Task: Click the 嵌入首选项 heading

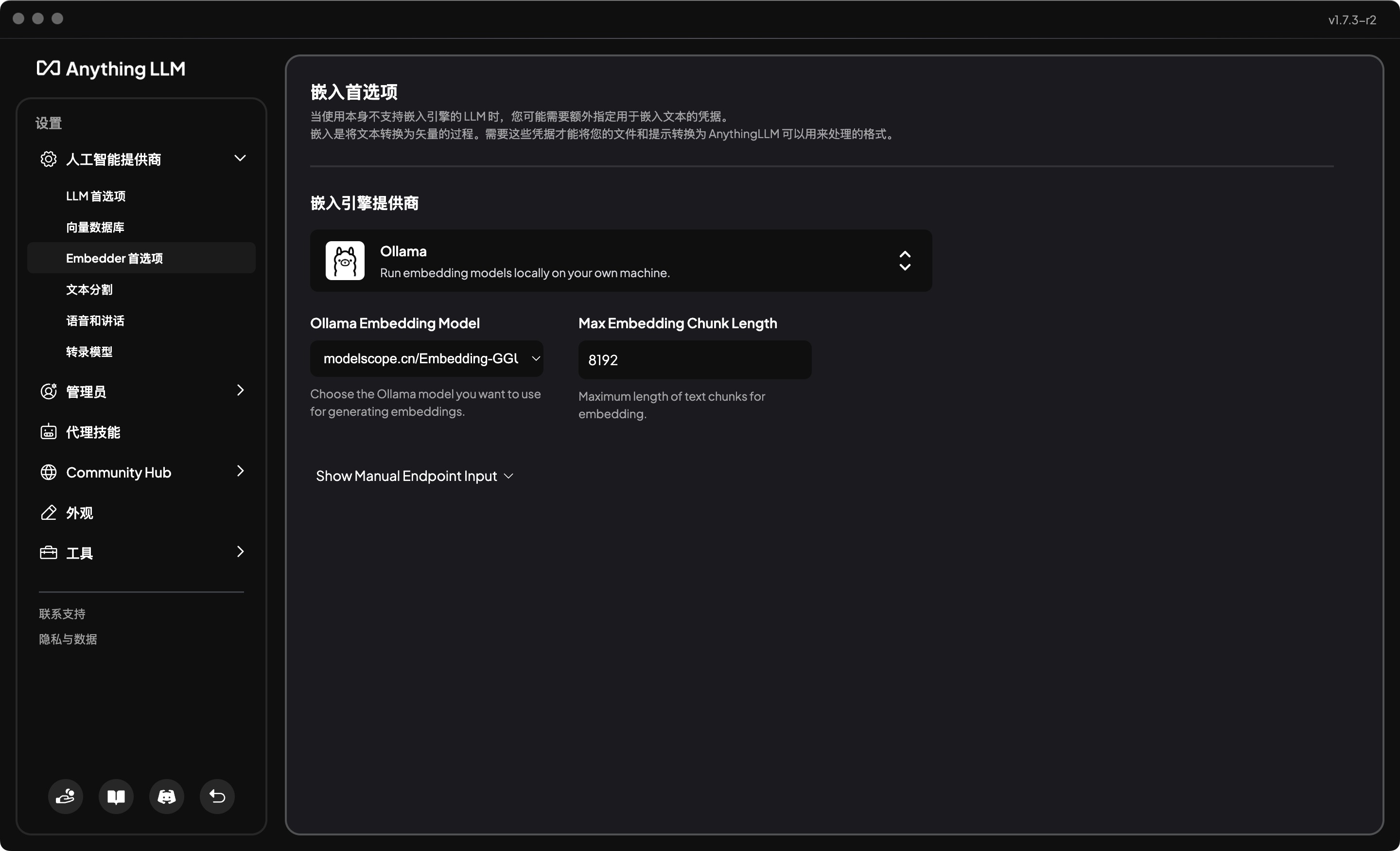Action: (354, 91)
